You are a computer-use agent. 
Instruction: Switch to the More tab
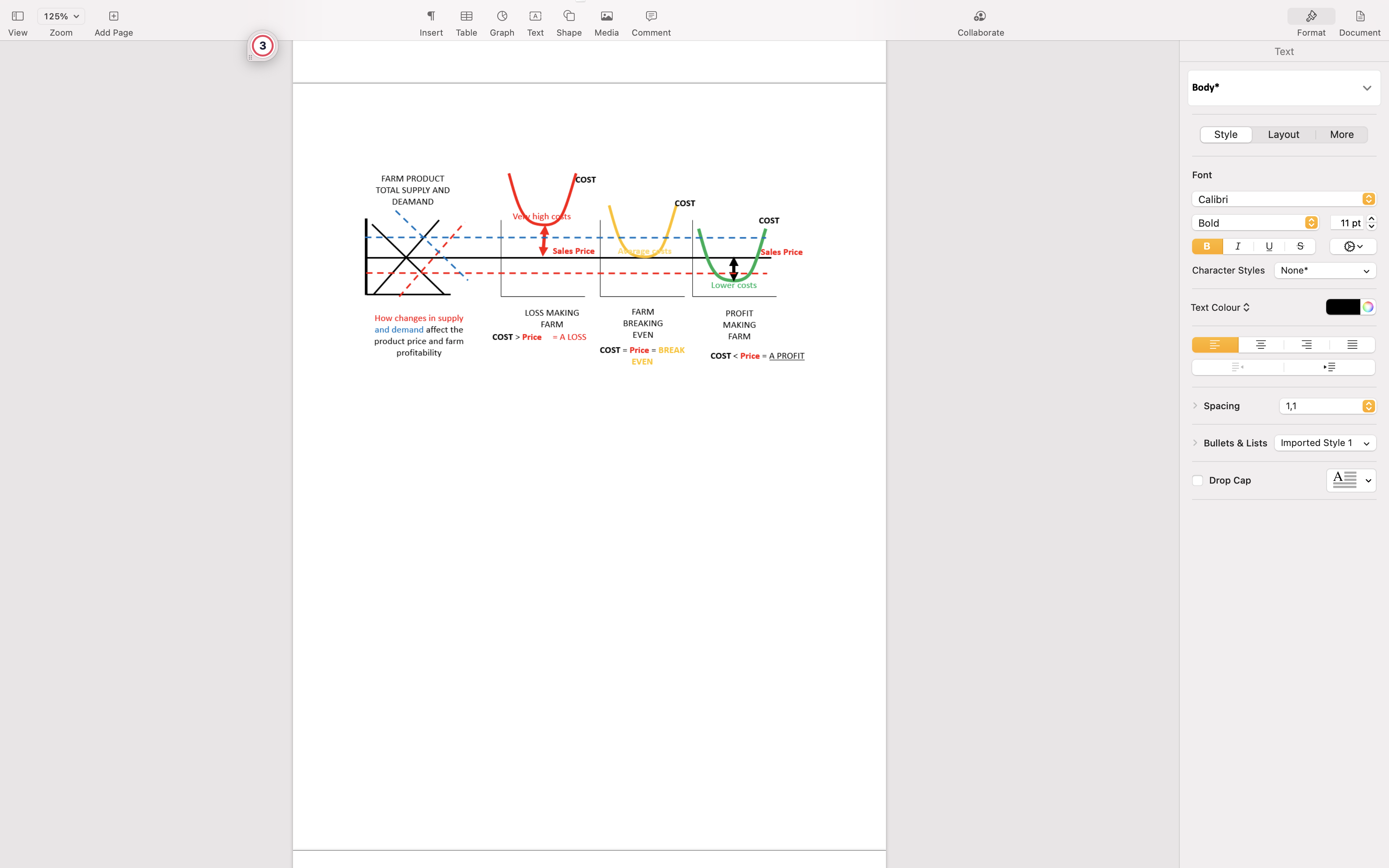[x=1341, y=134]
